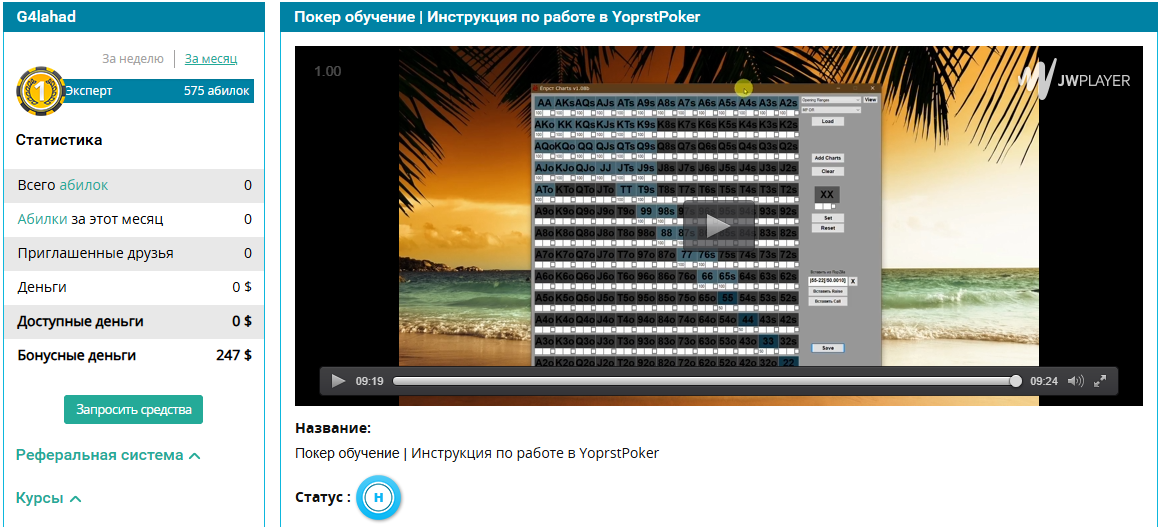Collapse the Курсы section
This screenshot has height=527, width=1162.
tap(48, 498)
